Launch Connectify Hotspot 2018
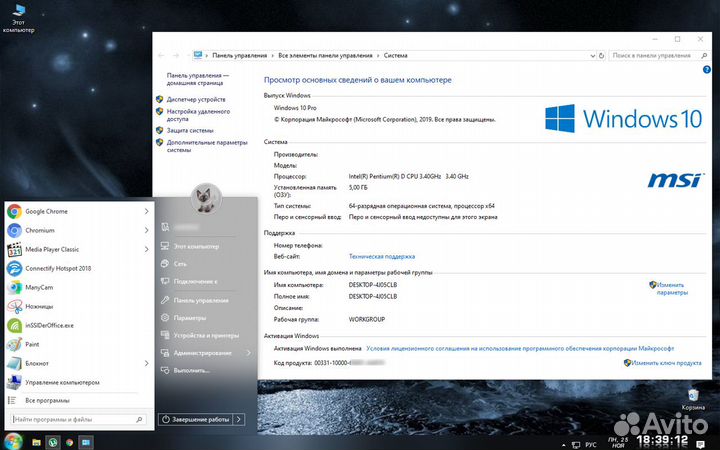 (78, 268)
